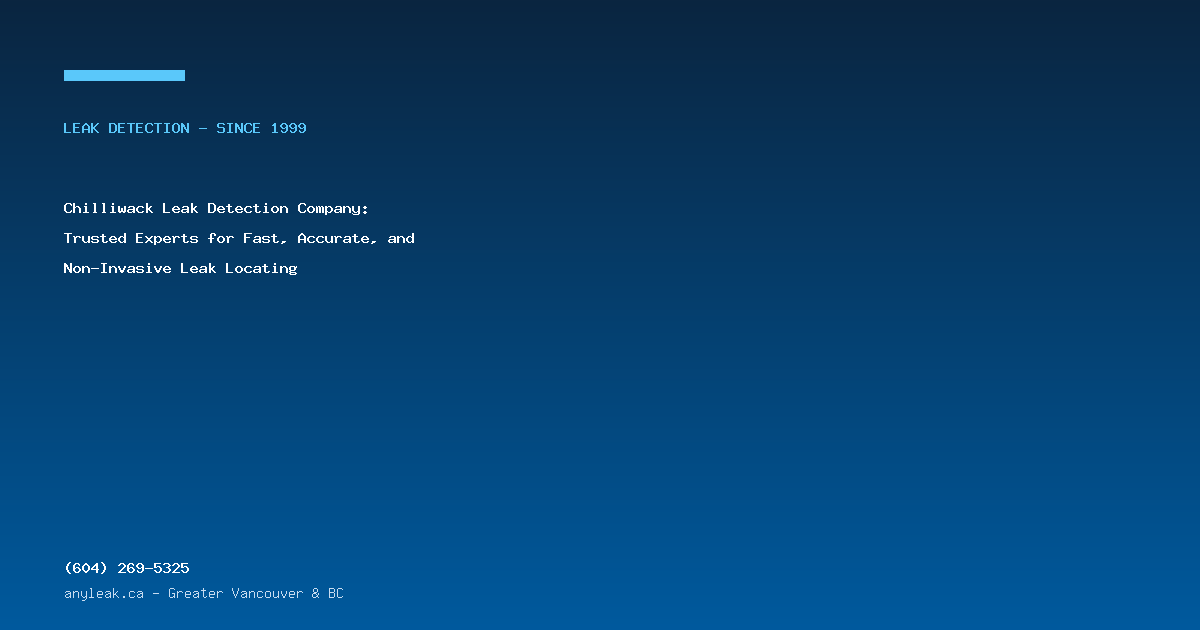The width and height of the screenshot is (1200, 630).
Task: Click the "(604)" area code
Action: (x=86, y=568)
